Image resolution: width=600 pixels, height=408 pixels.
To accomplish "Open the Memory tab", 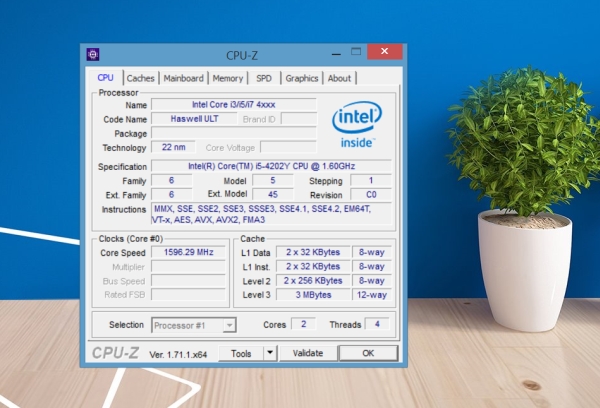I will click(228, 78).
